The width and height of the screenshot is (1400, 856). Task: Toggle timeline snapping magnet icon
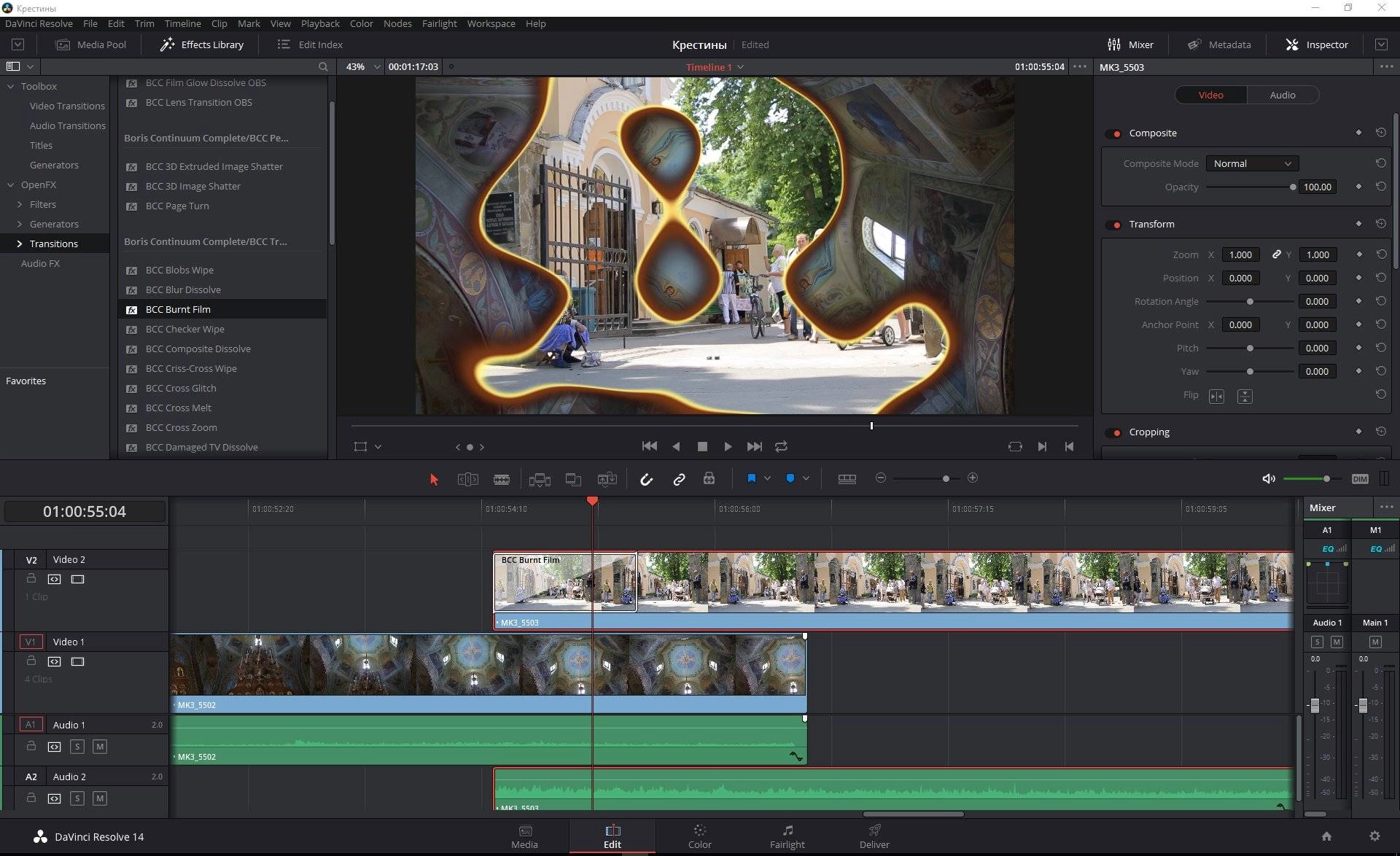[646, 479]
